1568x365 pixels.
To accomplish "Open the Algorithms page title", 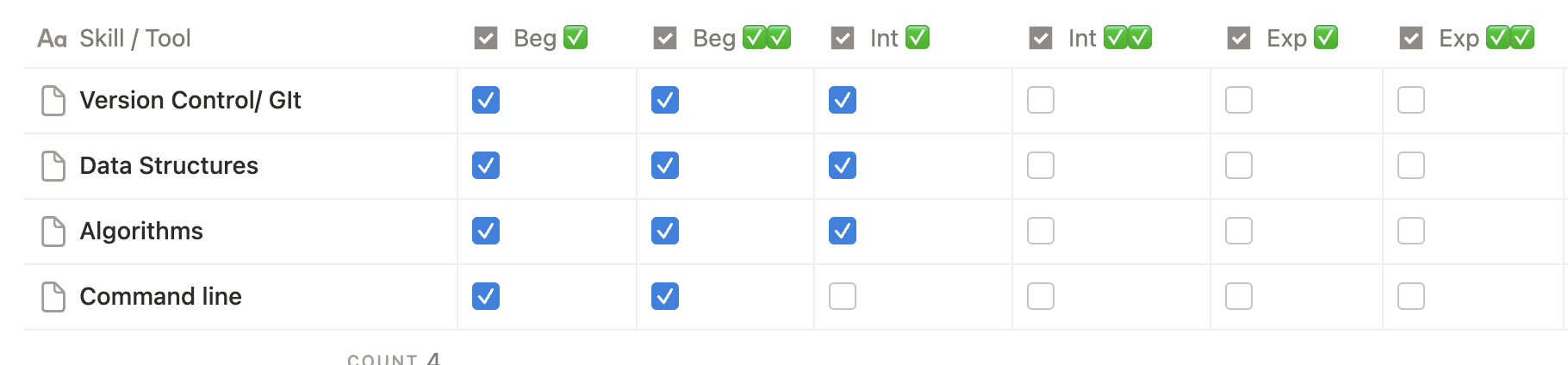I will pos(141,232).
